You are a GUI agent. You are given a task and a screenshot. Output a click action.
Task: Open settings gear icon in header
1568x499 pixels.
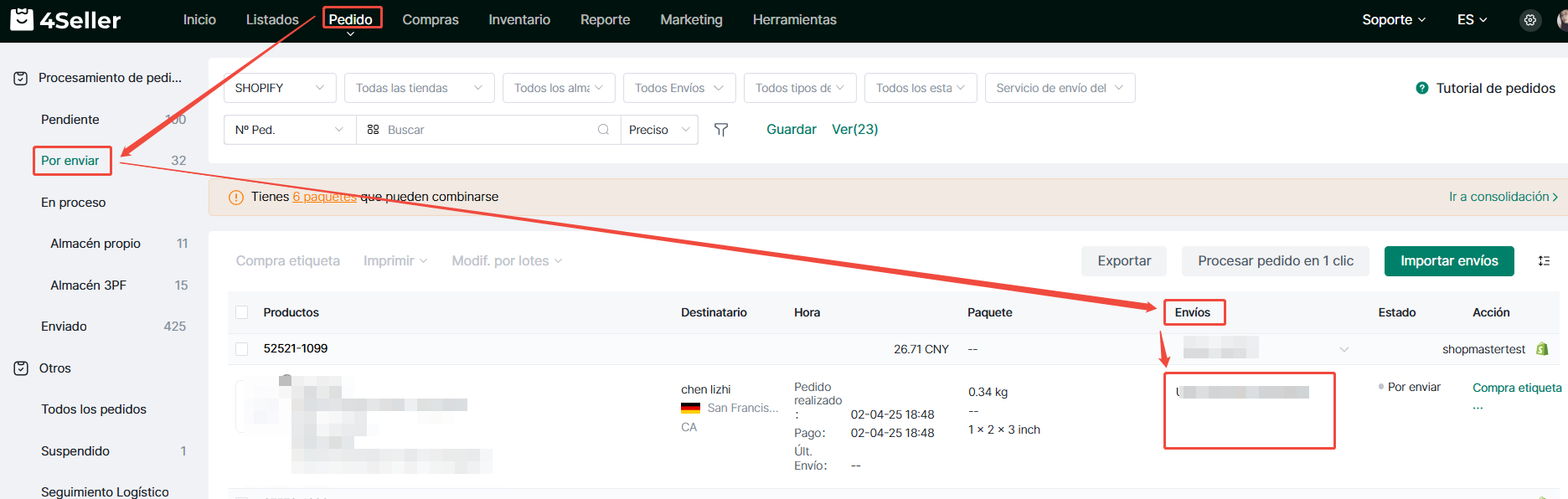[x=1529, y=20]
